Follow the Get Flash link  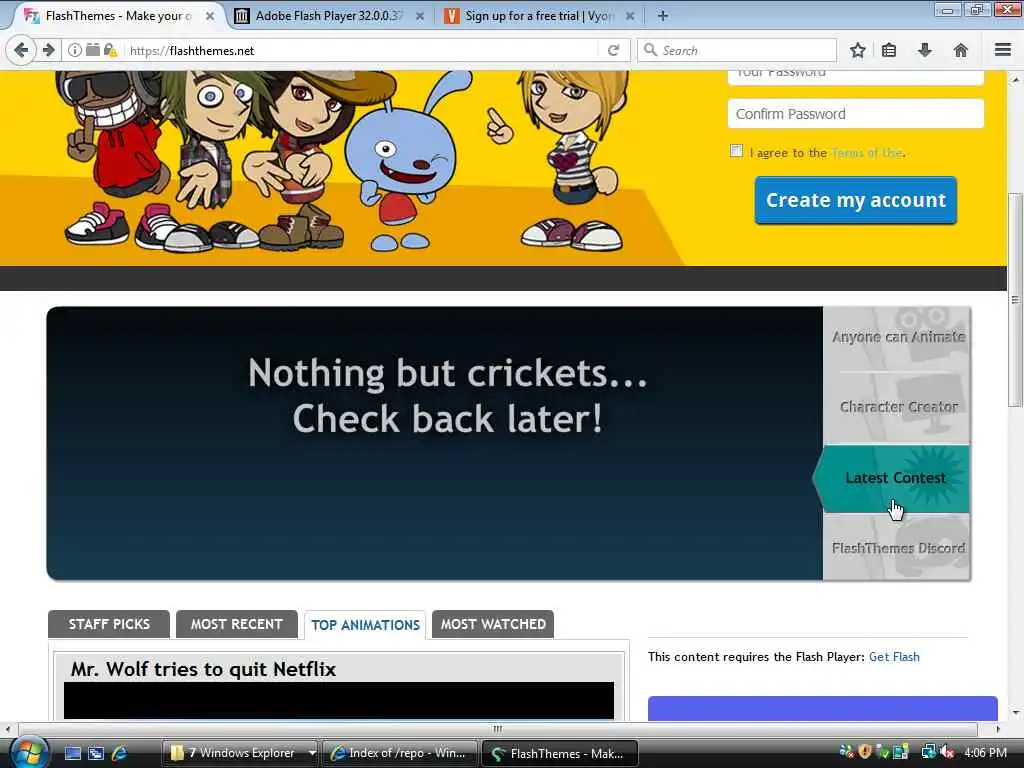point(894,656)
